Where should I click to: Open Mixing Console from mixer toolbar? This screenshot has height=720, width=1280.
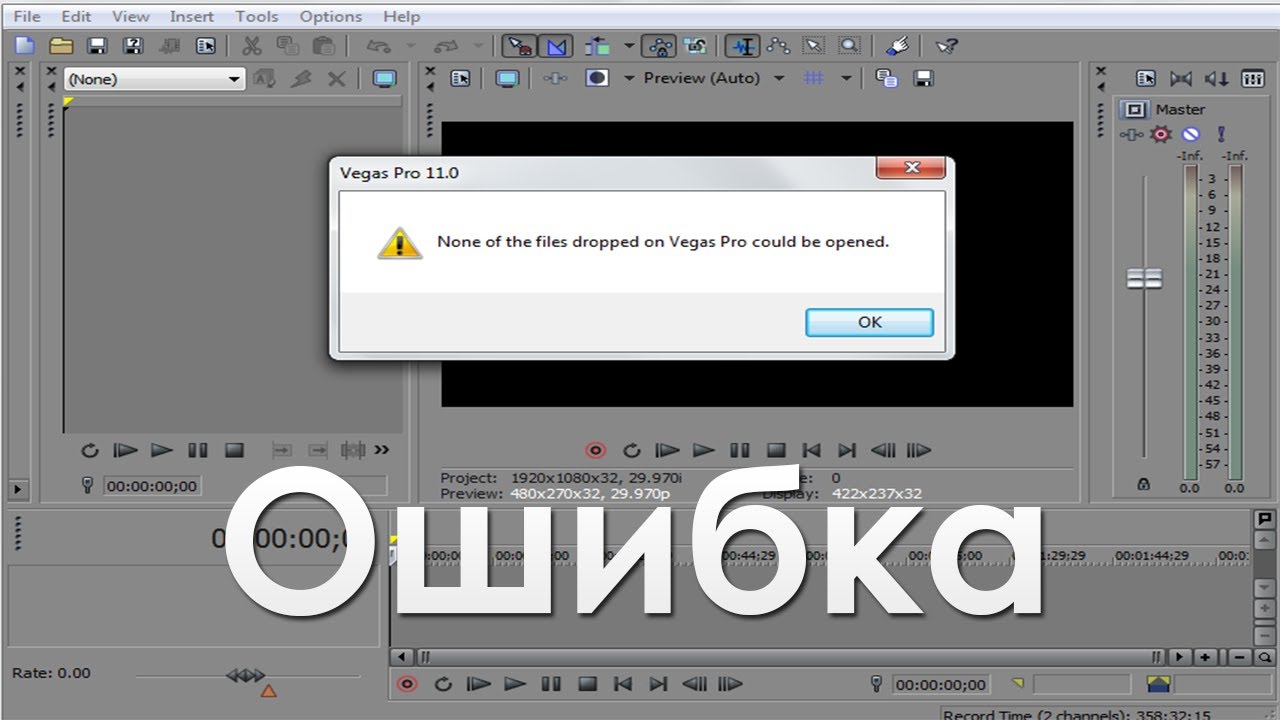1252,78
